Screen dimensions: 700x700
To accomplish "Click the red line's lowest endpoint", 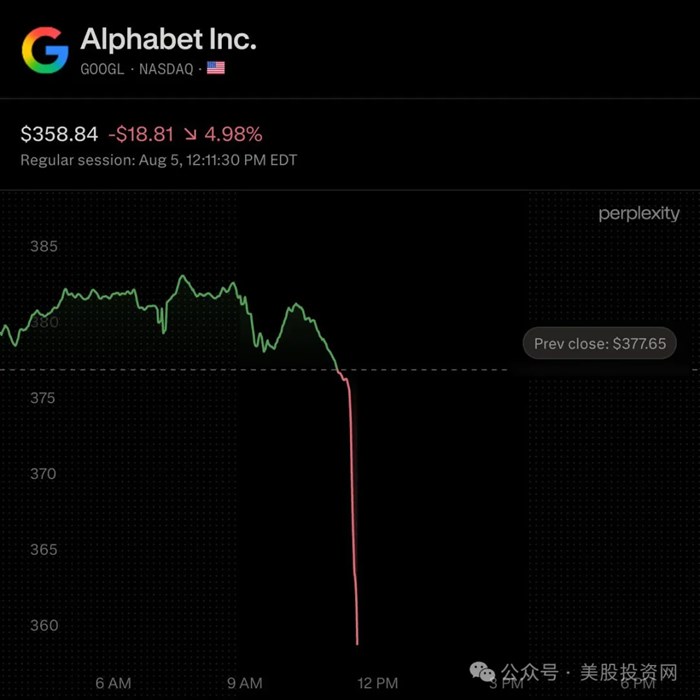I will [x=357, y=644].
